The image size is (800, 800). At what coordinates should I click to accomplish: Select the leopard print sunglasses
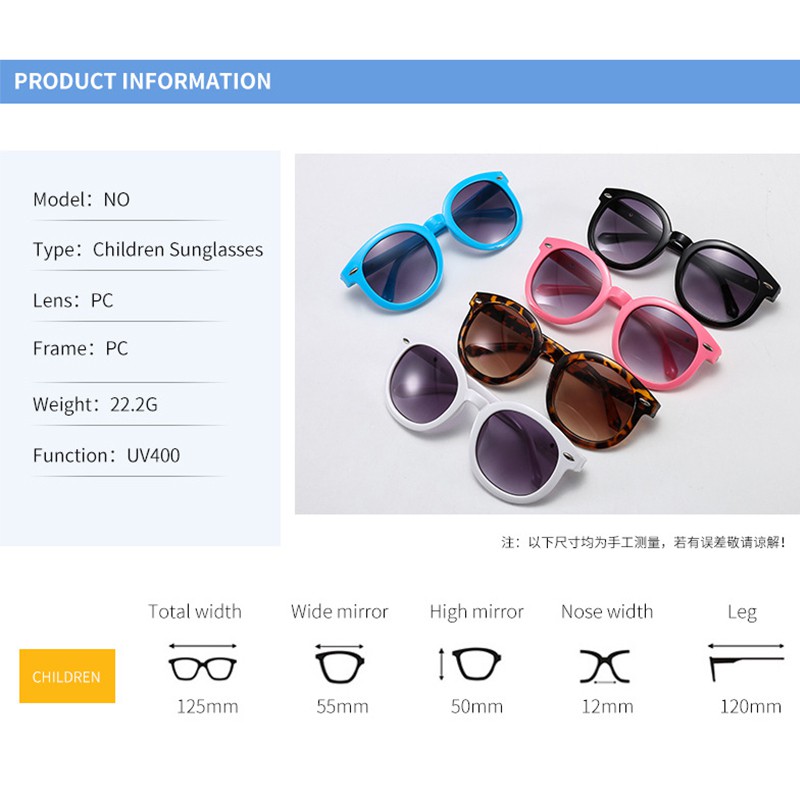(x=558, y=370)
